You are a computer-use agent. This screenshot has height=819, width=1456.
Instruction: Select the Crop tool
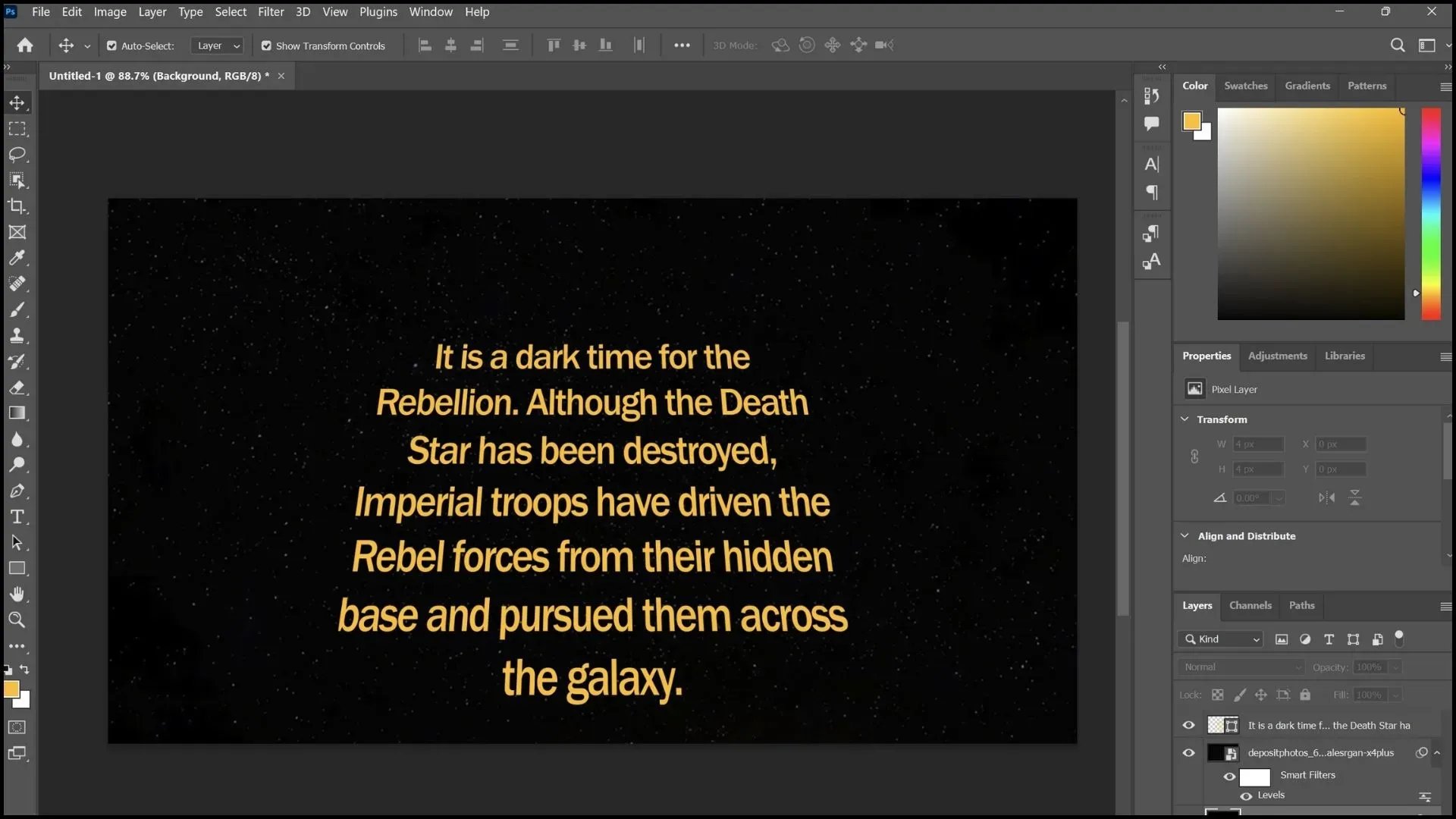(17, 206)
